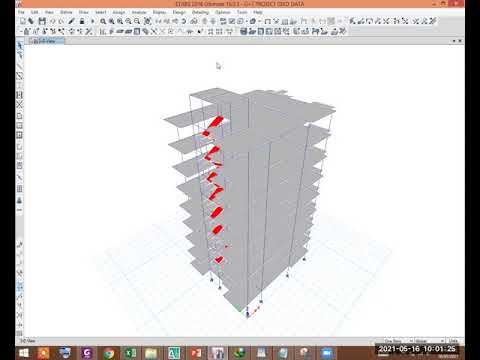Open Google Chrome from the taskbar
480x360 pixels.
[108, 353]
